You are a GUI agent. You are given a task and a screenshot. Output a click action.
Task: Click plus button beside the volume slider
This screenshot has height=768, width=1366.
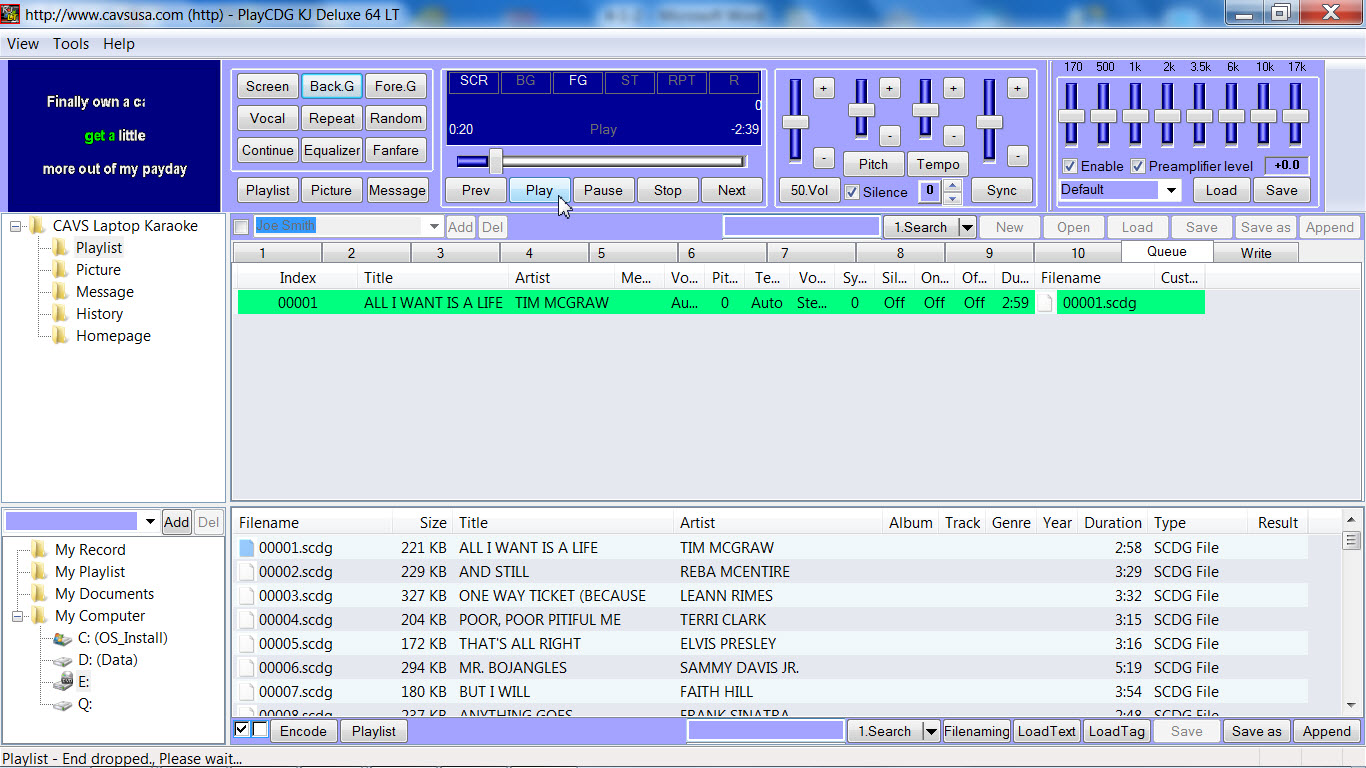coord(823,88)
